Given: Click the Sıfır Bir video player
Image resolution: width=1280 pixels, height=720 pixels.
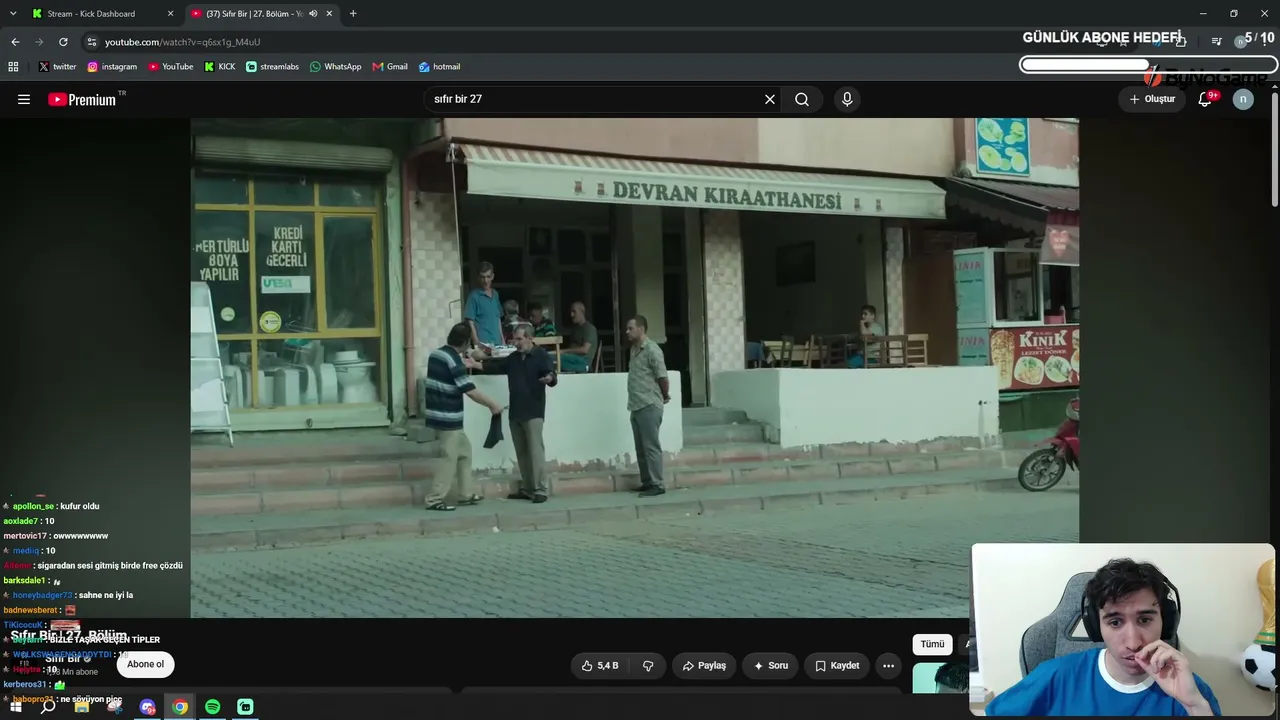Looking at the screenshot, I should point(634,368).
